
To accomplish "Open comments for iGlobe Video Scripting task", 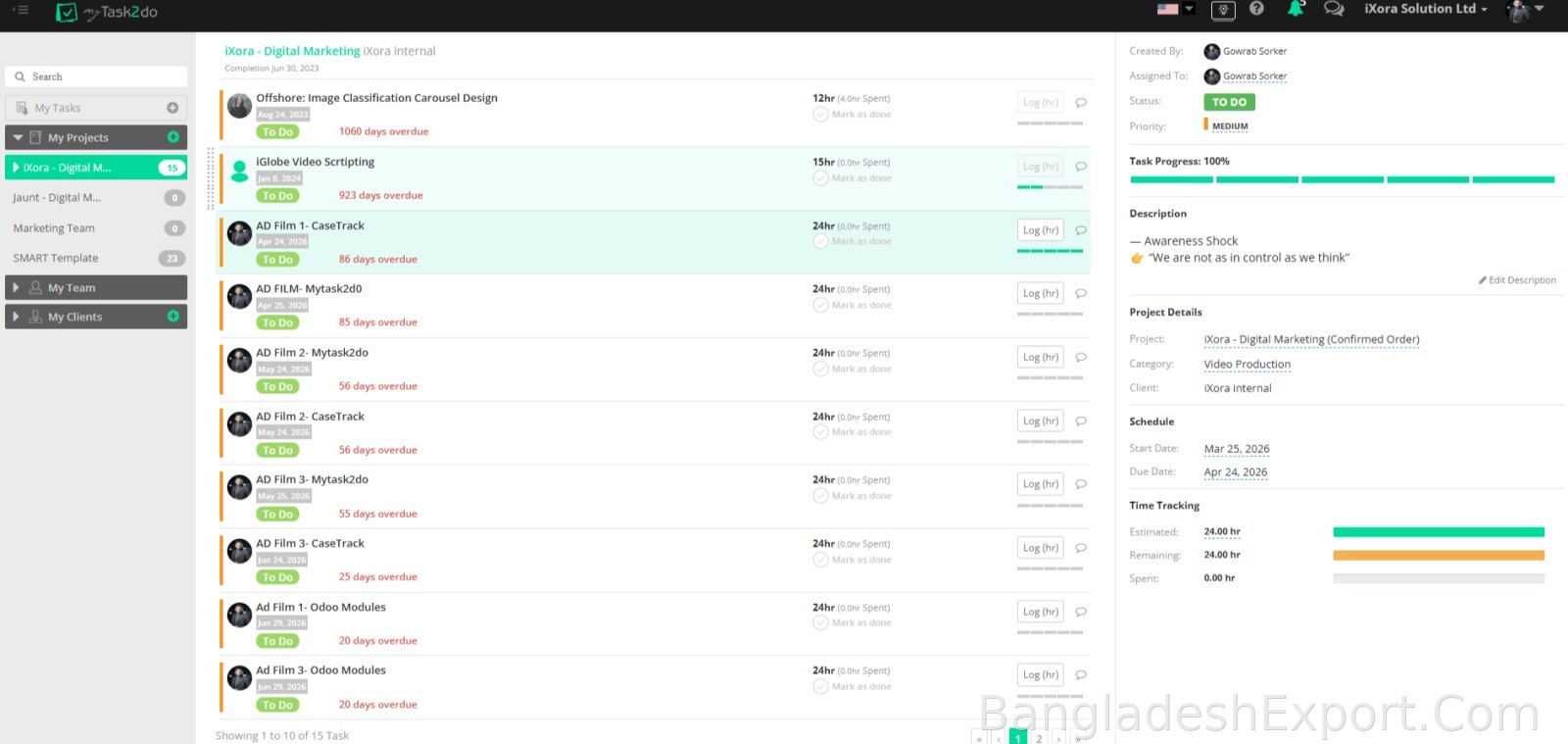I will coord(1081,167).
